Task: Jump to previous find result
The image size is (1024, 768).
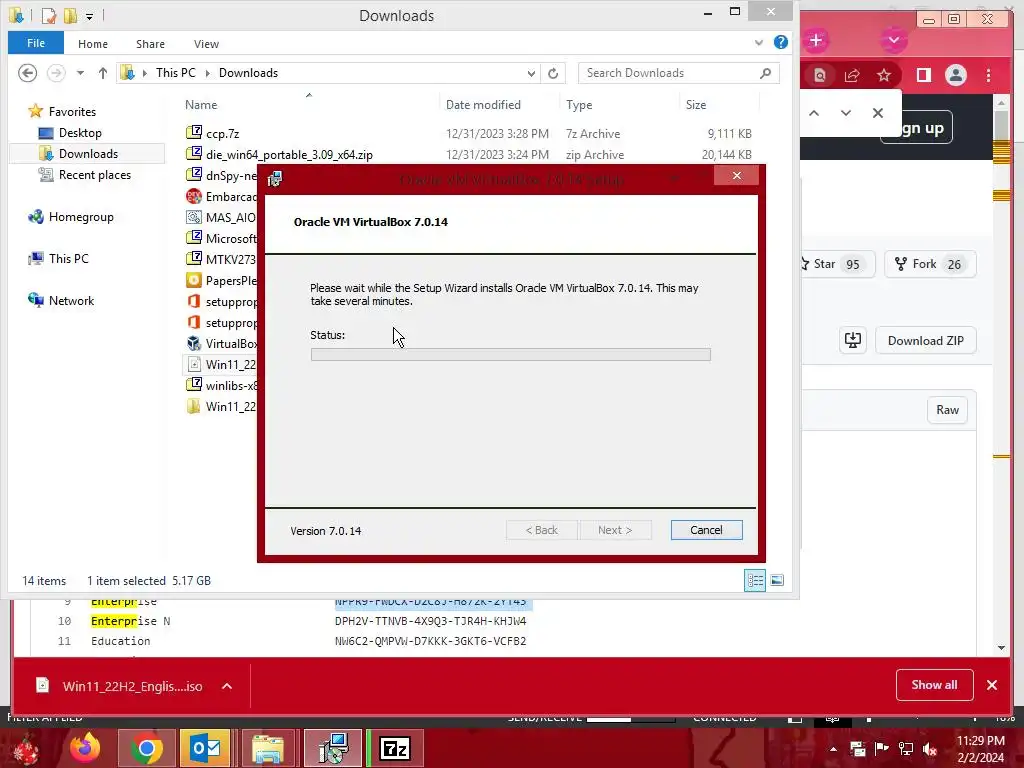Action: click(x=814, y=113)
